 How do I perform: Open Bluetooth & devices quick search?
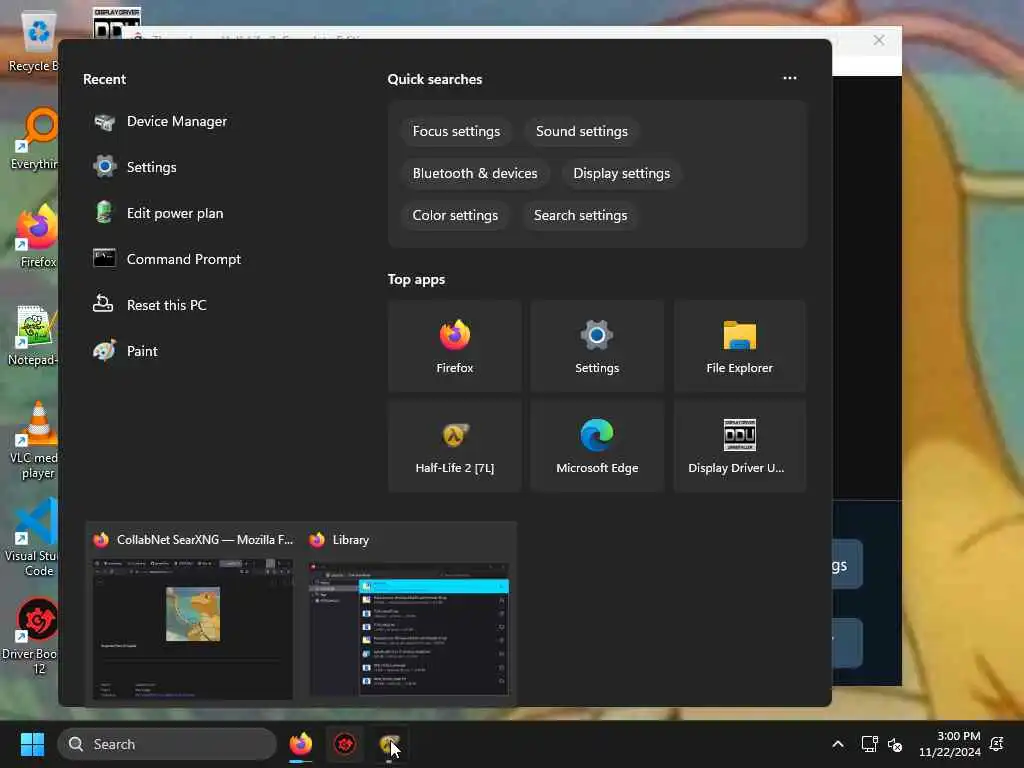pos(475,173)
